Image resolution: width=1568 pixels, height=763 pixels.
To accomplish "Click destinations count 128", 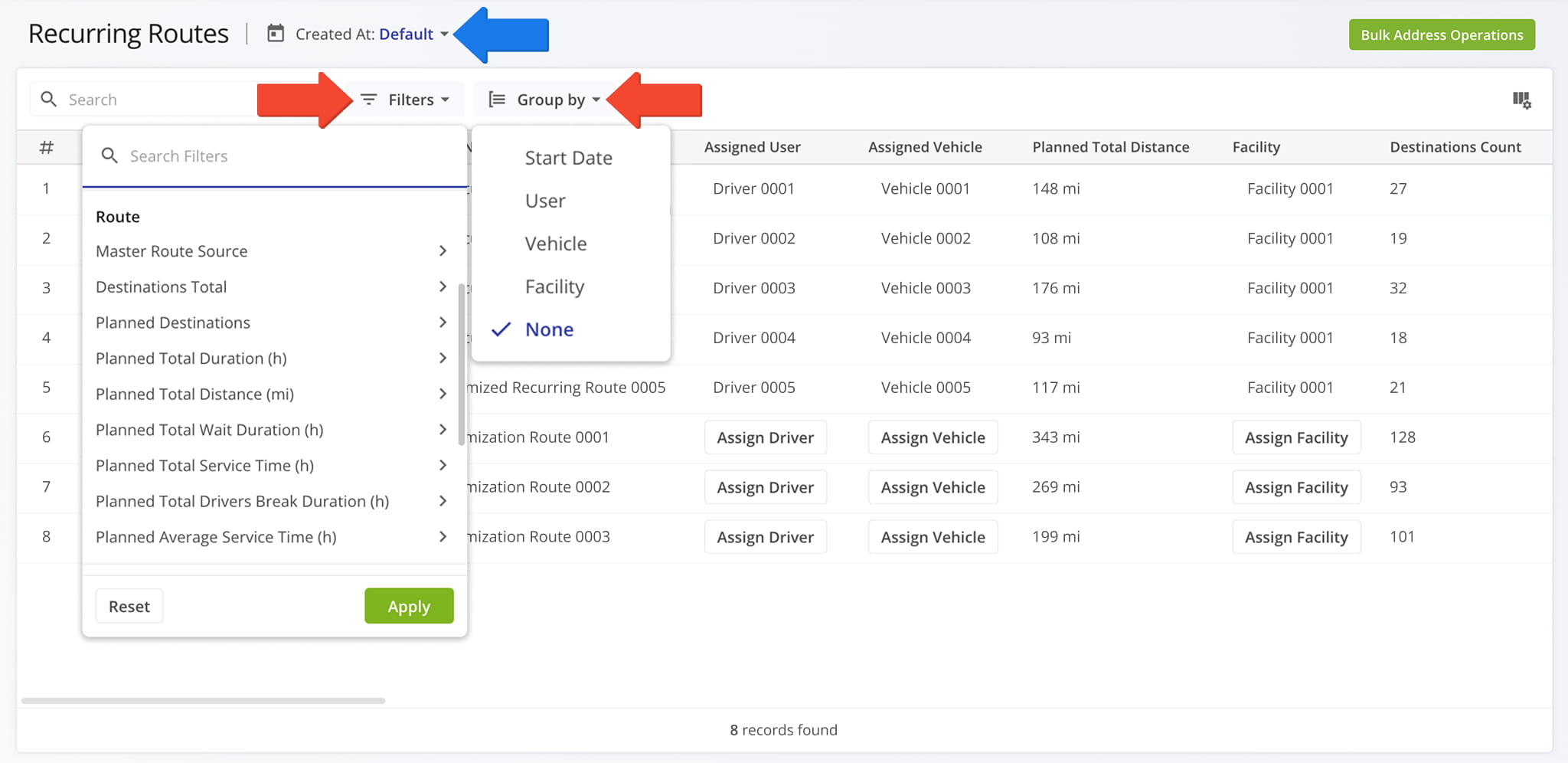I will click(1403, 437).
